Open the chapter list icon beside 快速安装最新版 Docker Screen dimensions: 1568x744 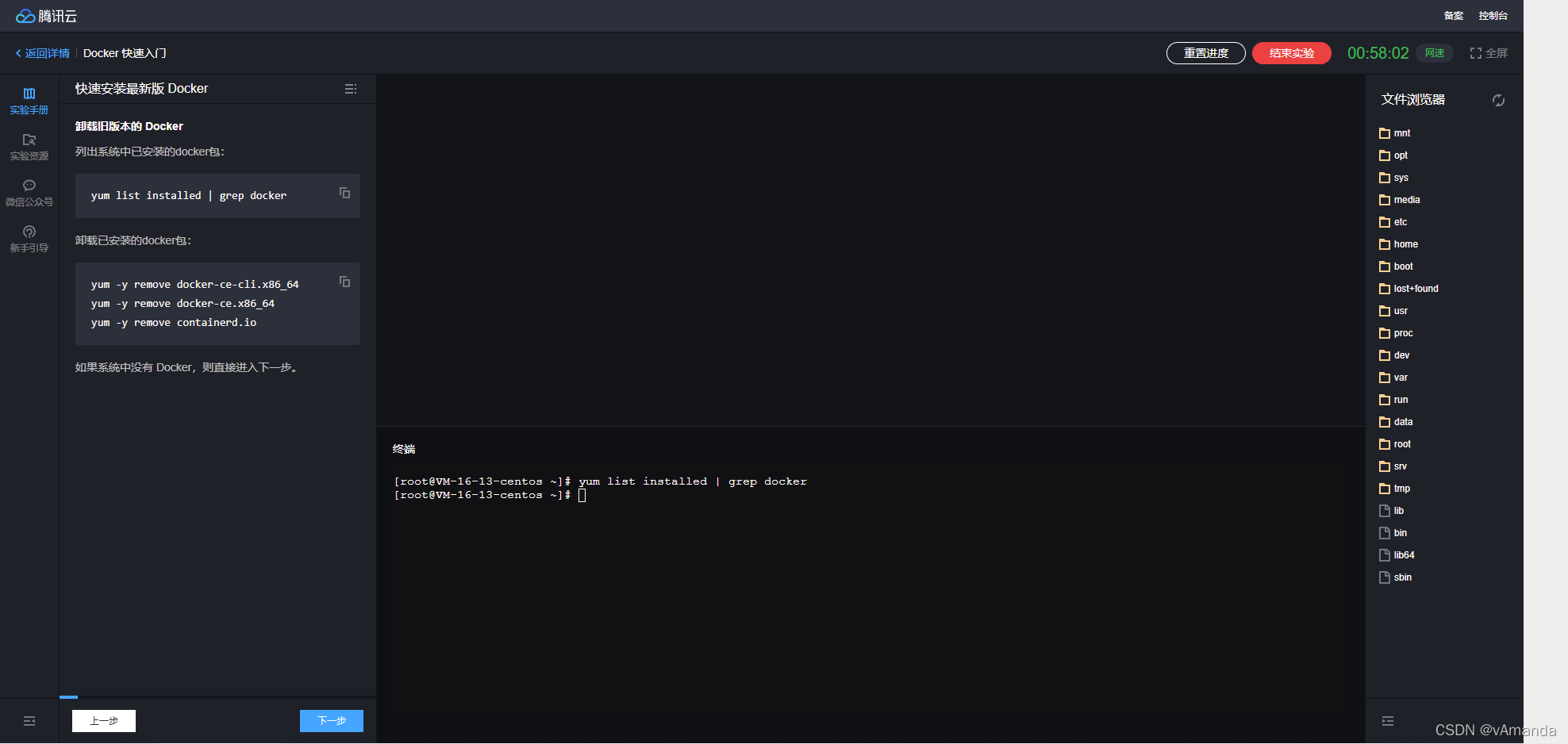[351, 89]
